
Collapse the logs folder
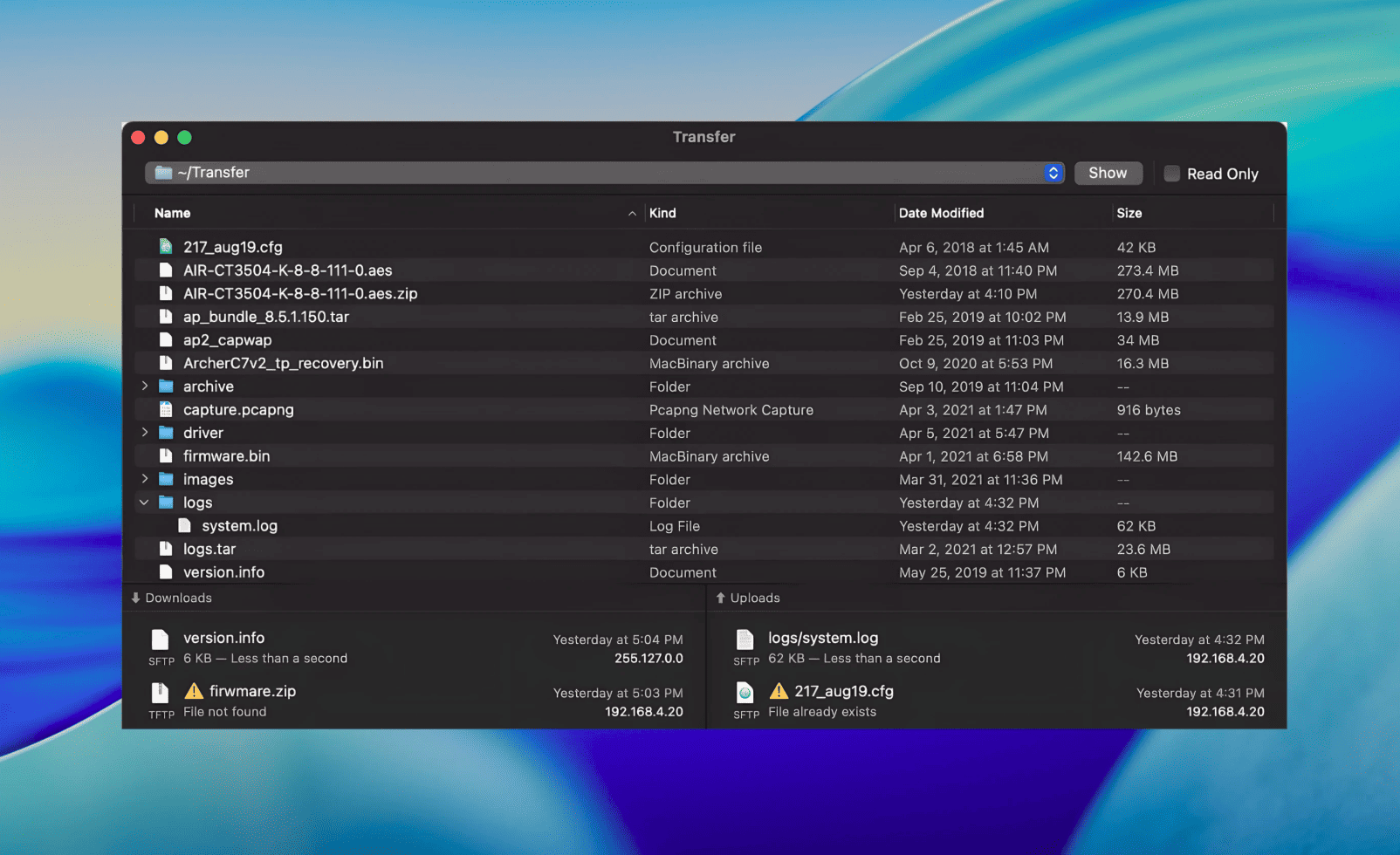[x=145, y=502]
